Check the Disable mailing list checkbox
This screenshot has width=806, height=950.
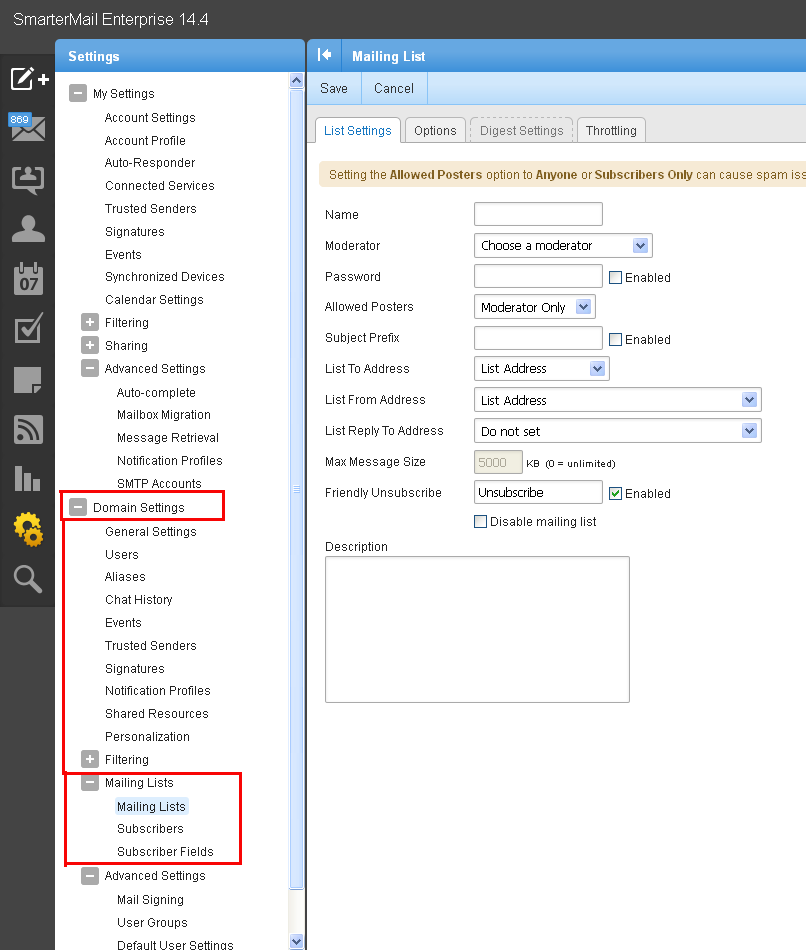[x=480, y=522]
